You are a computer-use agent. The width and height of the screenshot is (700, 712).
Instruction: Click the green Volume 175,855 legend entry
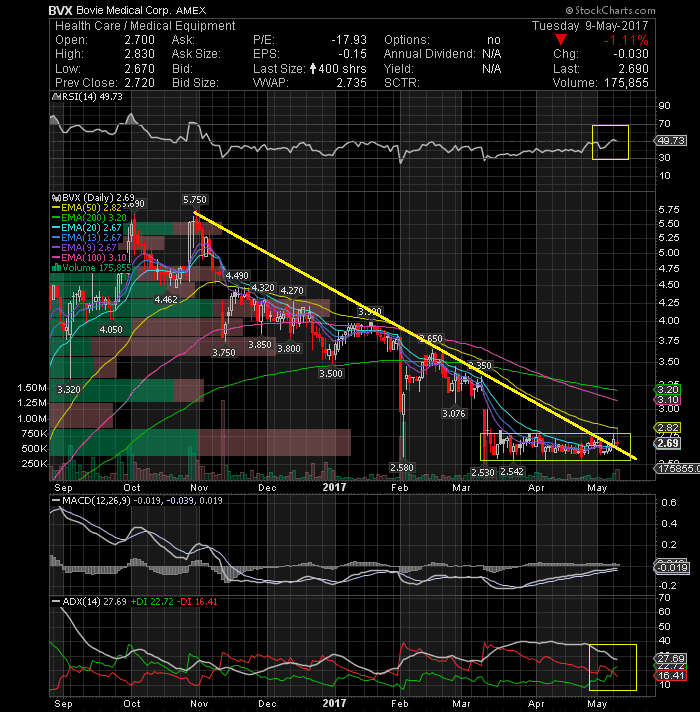click(97, 267)
